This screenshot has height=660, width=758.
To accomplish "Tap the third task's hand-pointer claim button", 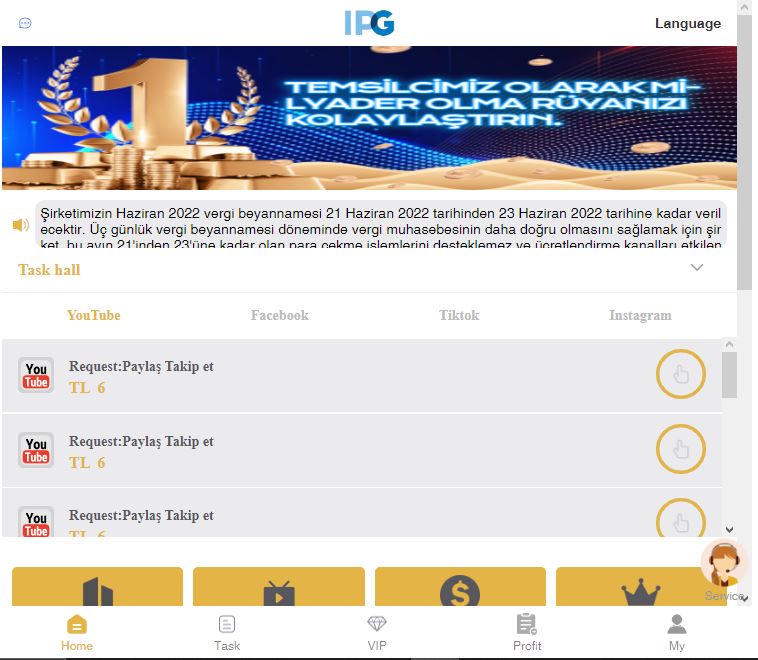I will coord(681,518).
